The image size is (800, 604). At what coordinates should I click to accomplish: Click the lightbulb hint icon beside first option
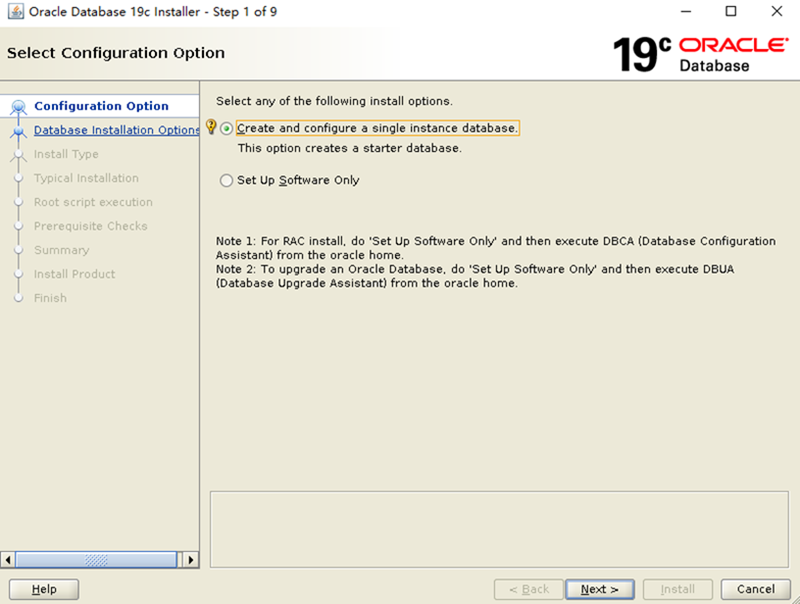pos(211,127)
